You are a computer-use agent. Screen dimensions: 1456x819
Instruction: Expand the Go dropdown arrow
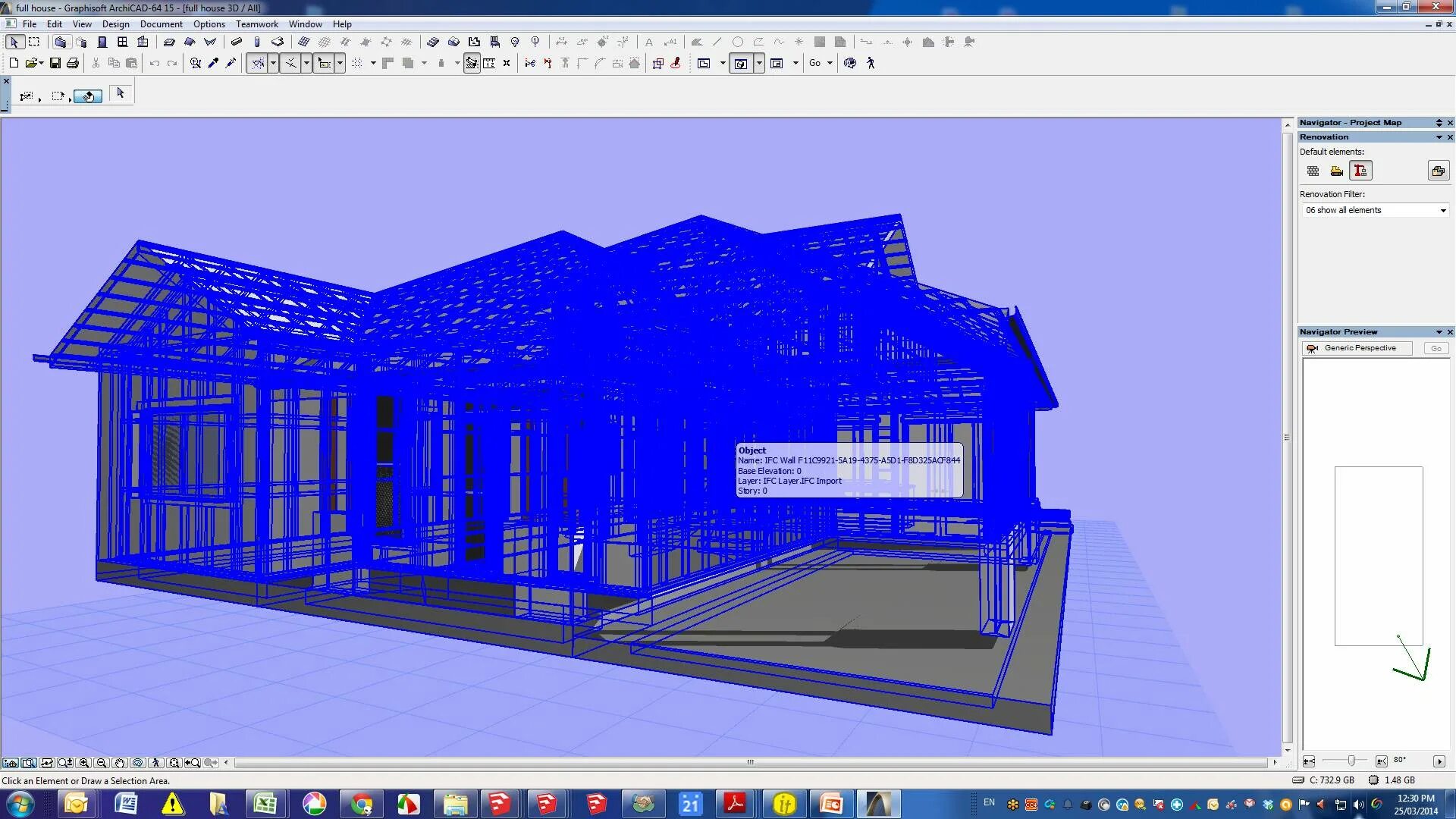[830, 64]
